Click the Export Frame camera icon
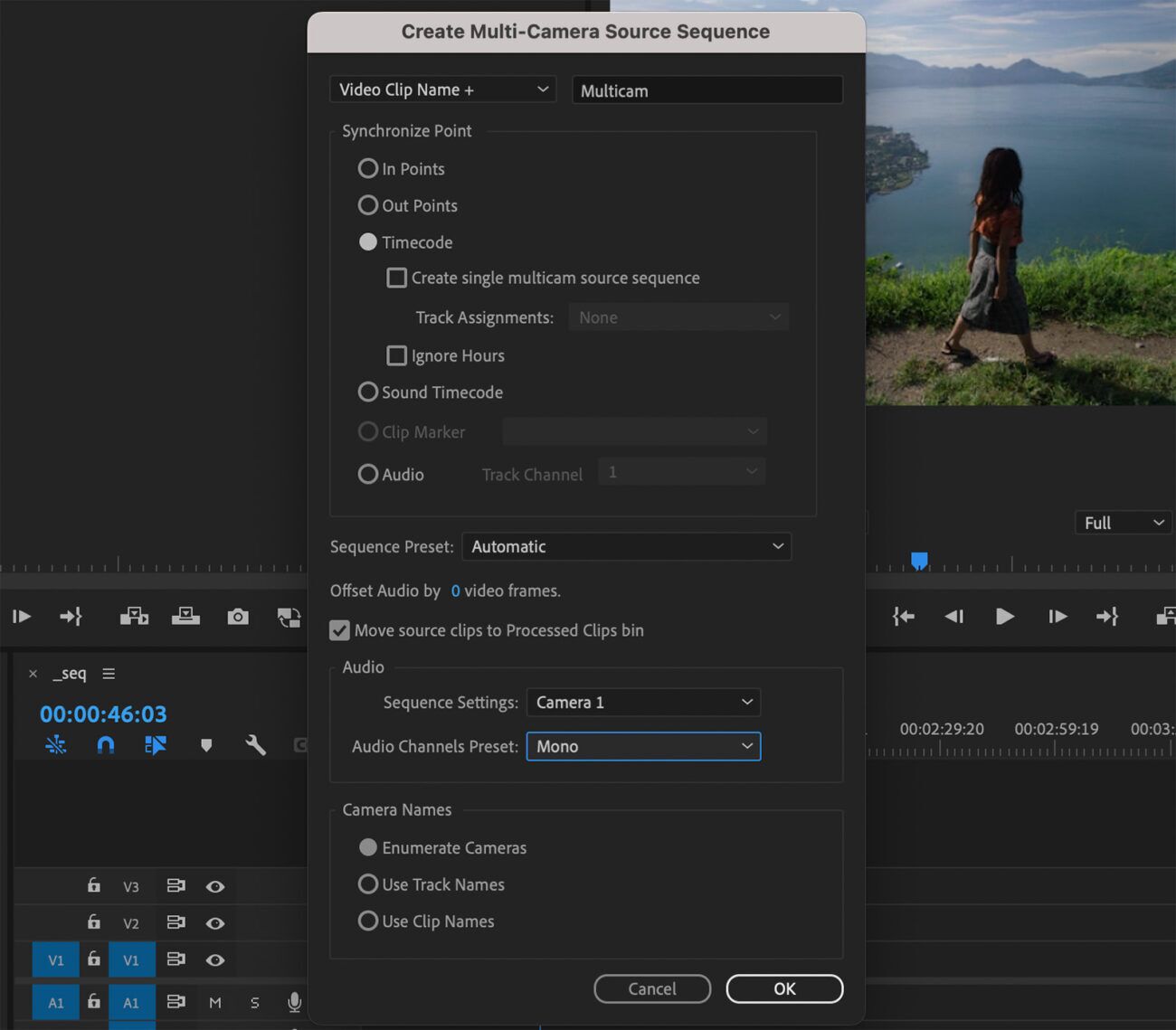The height and width of the screenshot is (1030, 1176). [x=238, y=616]
